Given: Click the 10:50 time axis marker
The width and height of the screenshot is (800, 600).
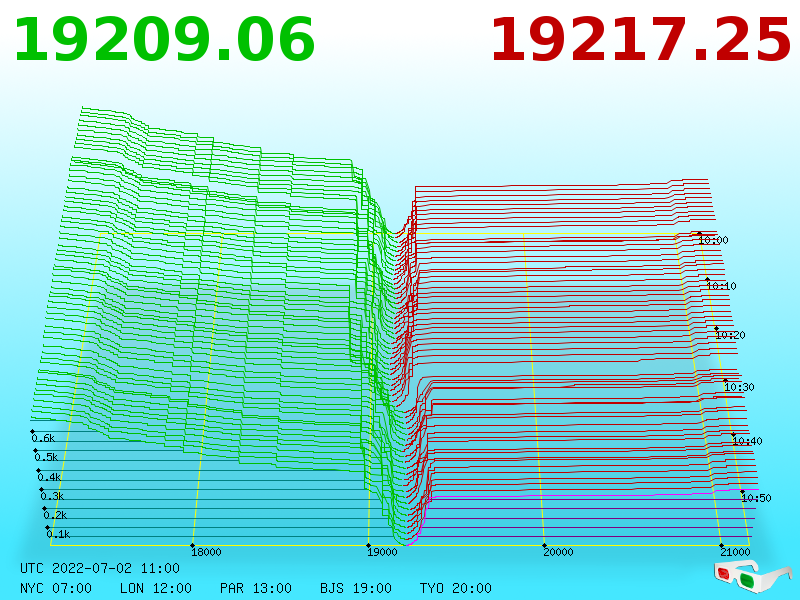Looking at the screenshot, I should tap(756, 497).
